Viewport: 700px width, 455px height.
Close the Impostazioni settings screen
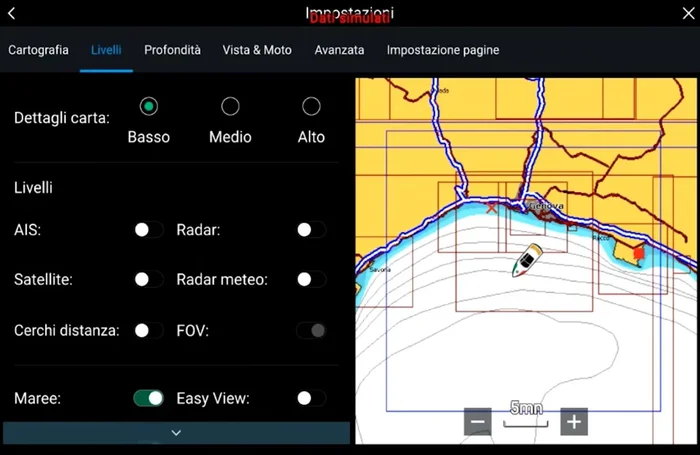click(688, 13)
